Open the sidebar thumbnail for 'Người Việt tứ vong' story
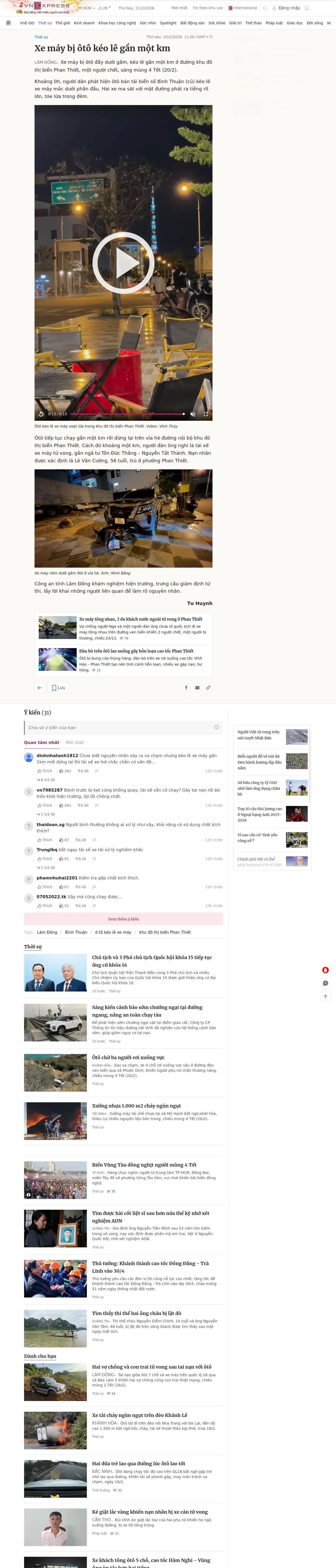Screen dimensions: 336x1568 pyautogui.click(x=297, y=736)
